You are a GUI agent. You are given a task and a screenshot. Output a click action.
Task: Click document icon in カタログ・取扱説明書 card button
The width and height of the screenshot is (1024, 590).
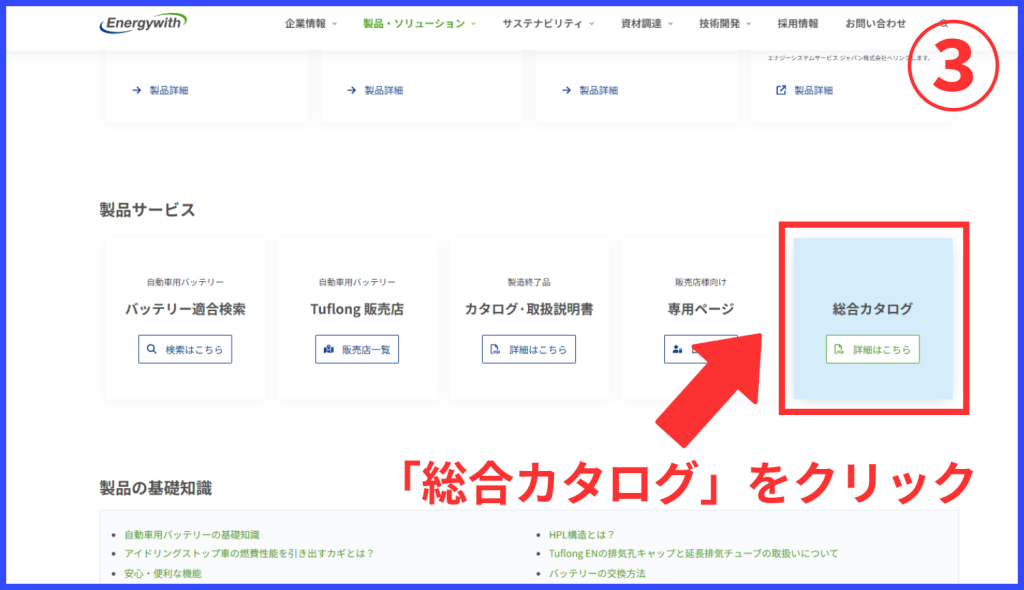tap(495, 350)
